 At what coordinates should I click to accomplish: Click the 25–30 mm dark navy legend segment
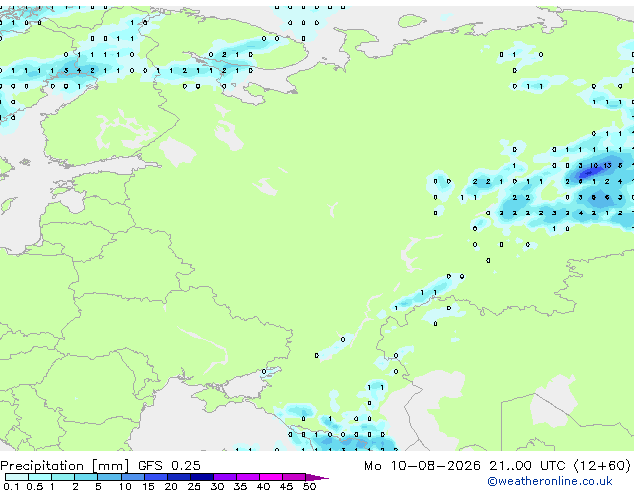pyautogui.click(x=201, y=477)
